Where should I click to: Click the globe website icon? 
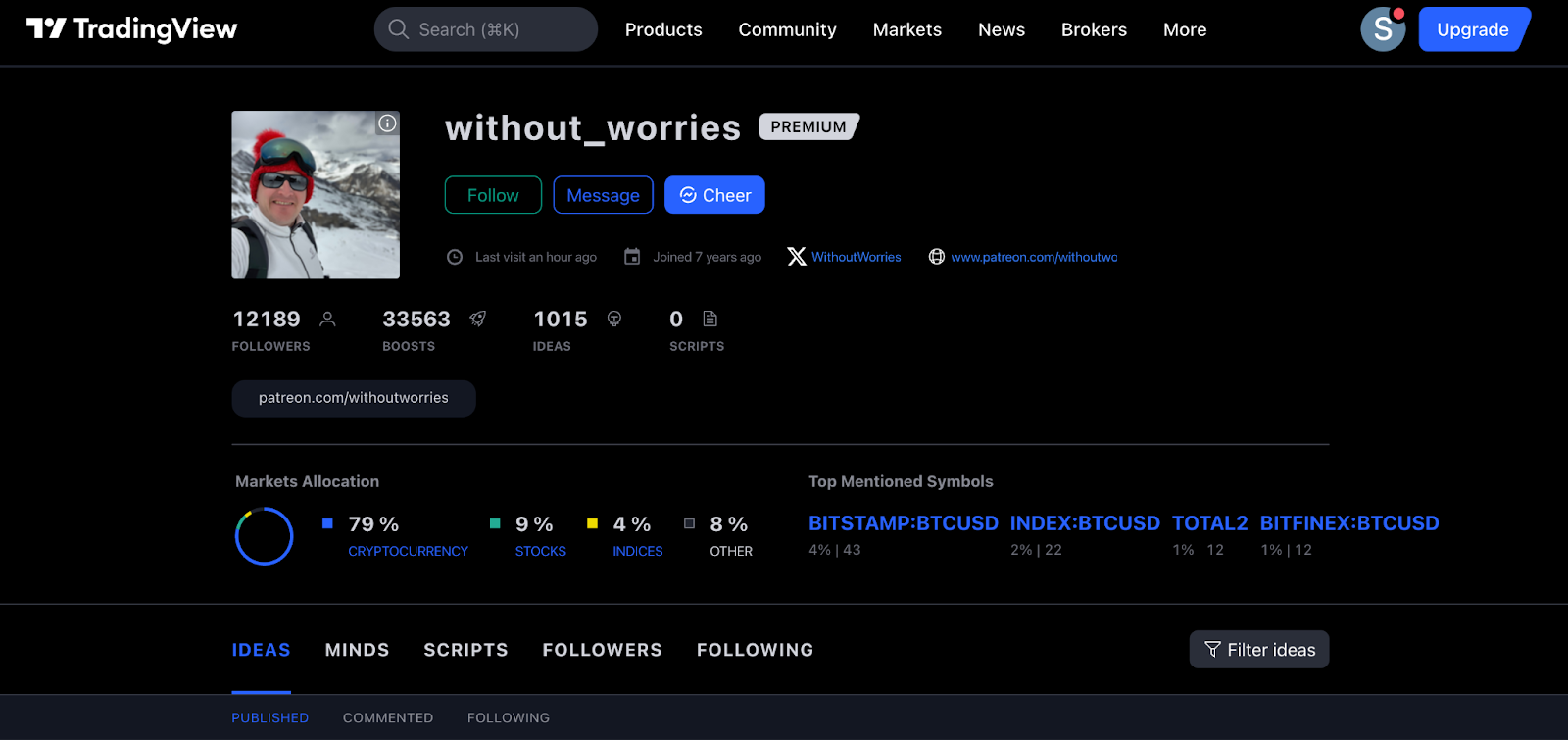point(937,257)
